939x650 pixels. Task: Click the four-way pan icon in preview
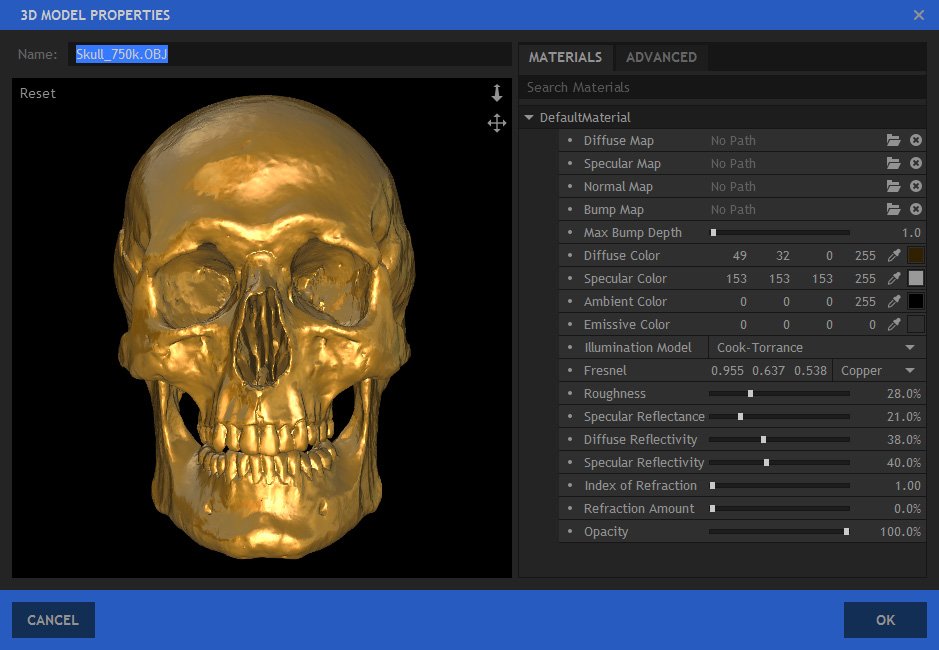(x=497, y=123)
